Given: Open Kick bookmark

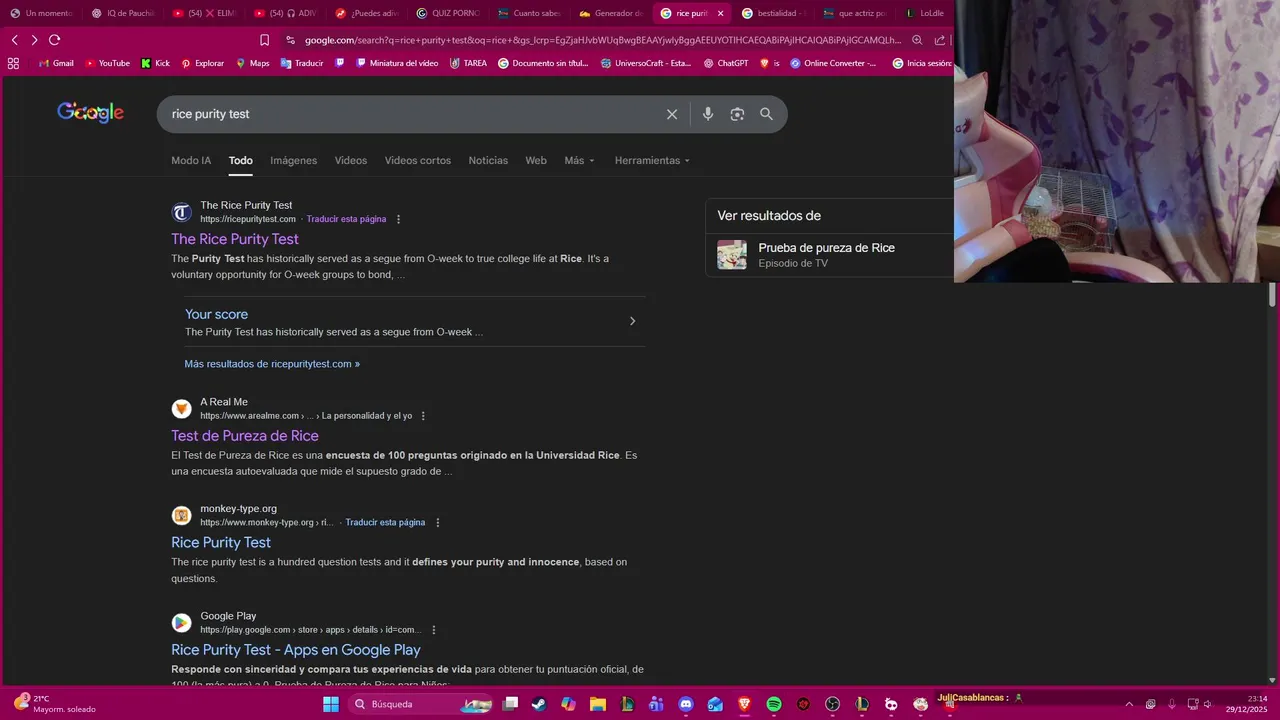Looking at the screenshot, I should pos(155,63).
